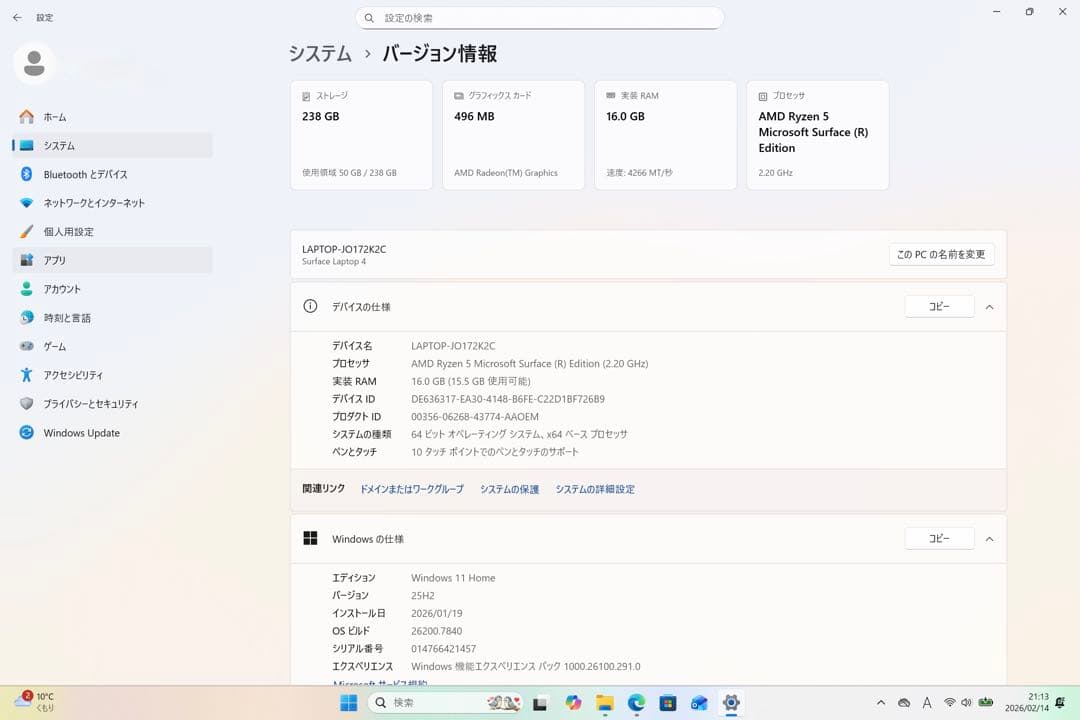
Task: Open アカウント person icon
Action: [x=27, y=289]
